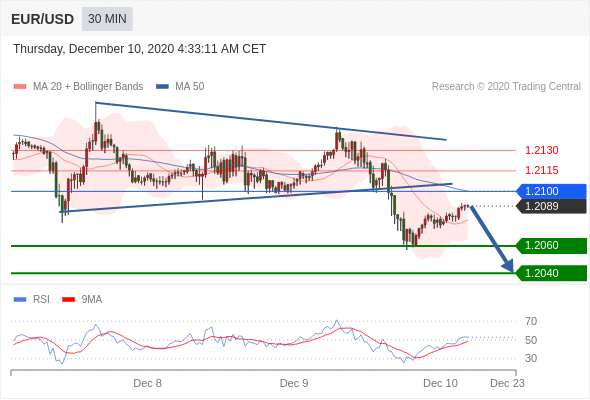
Task: Toggle the 9MA legend marker
Action: (68, 300)
